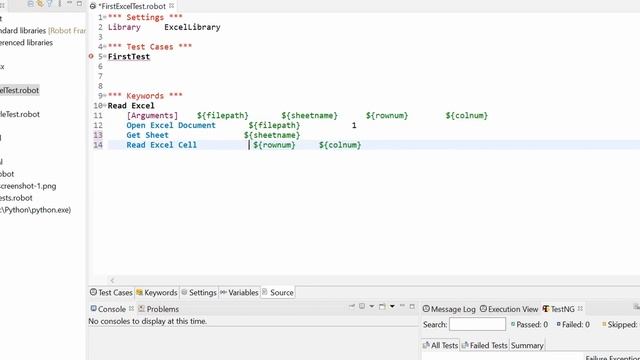640x360 pixels.
Task: Click the open console icon
Action: tap(382, 306)
